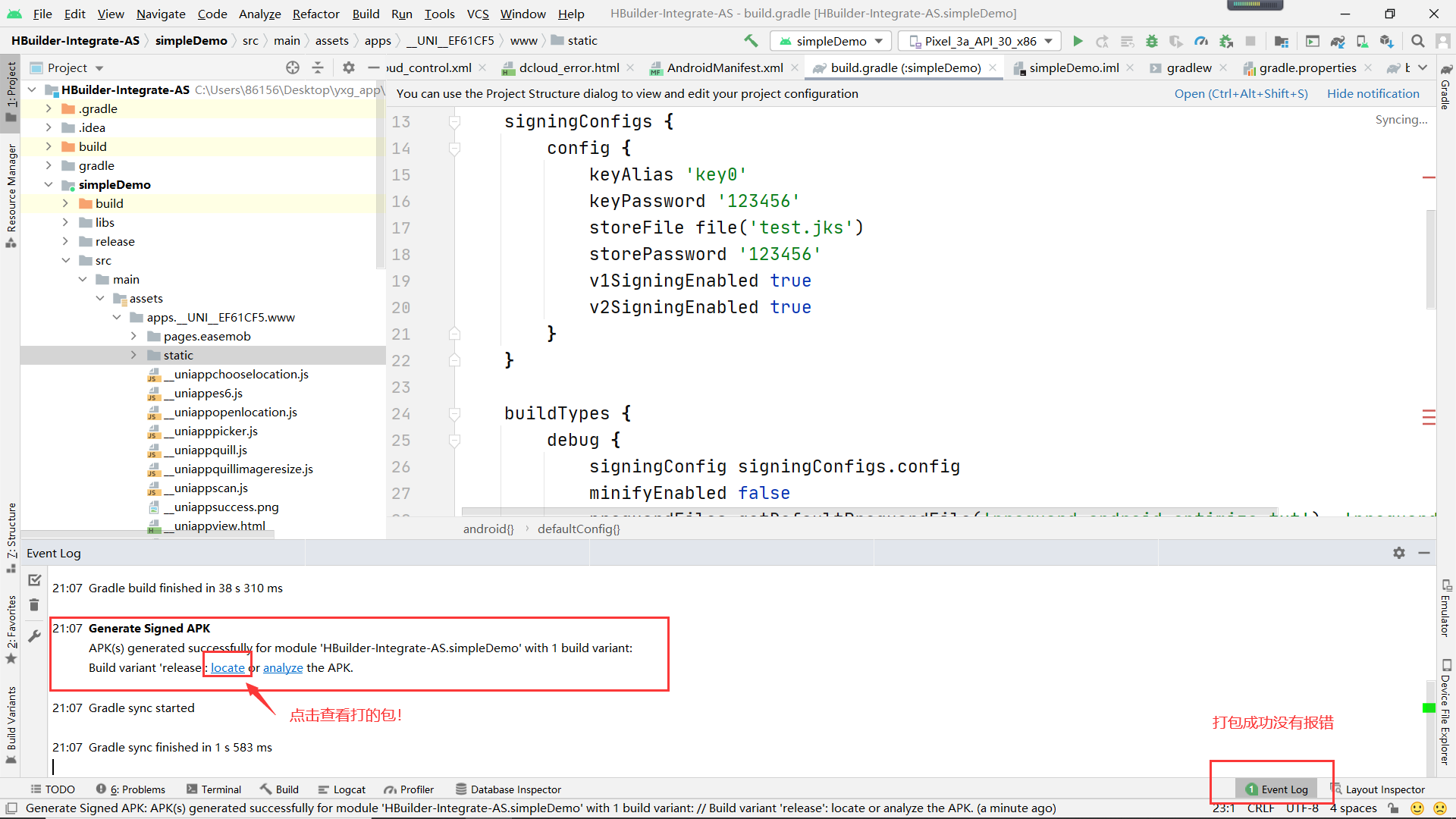Viewport: 1456px width, 819px height.
Task: Collapse the assets folder node
Action: [x=100, y=298]
